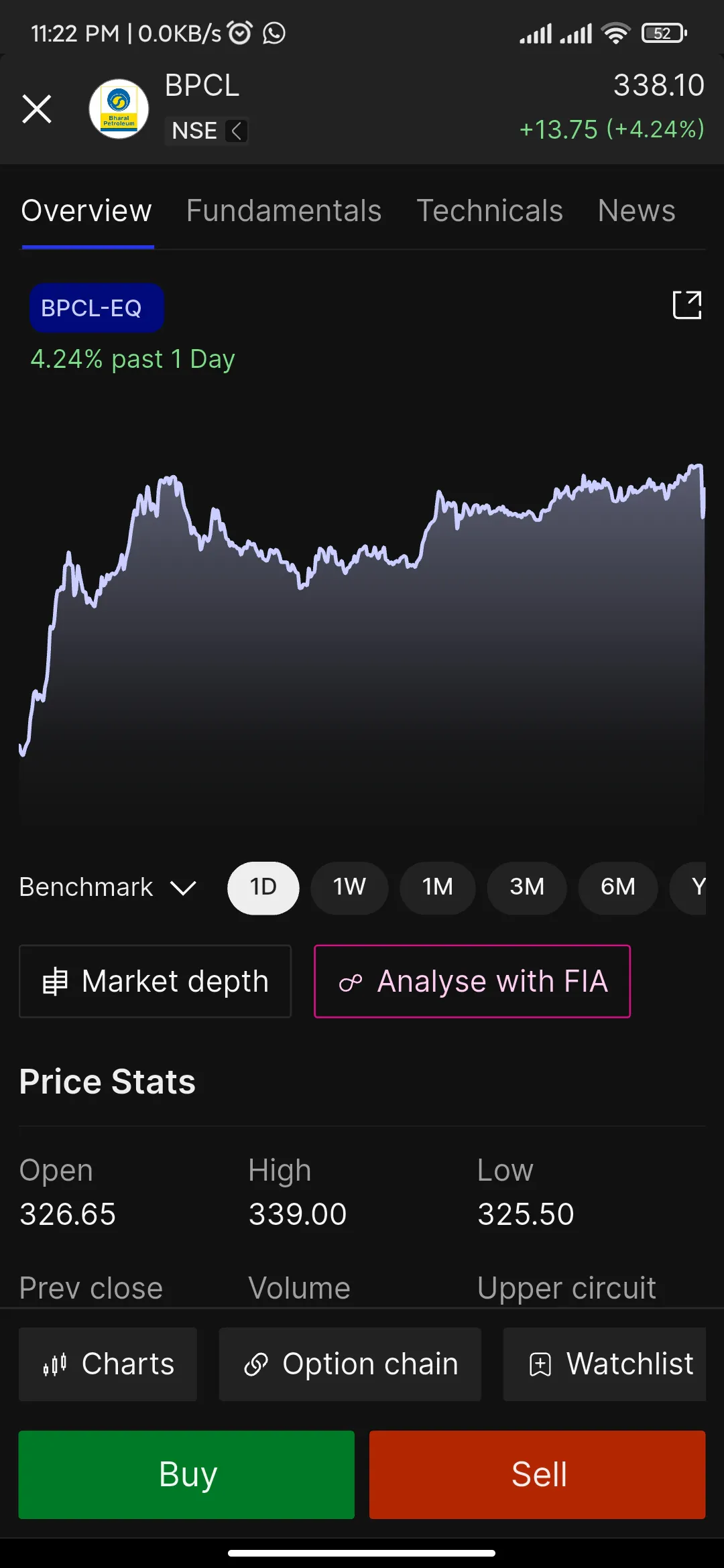Tap the Option chain link icon
This screenshot has width=724, height=1568.
(x=256, y=1364)
